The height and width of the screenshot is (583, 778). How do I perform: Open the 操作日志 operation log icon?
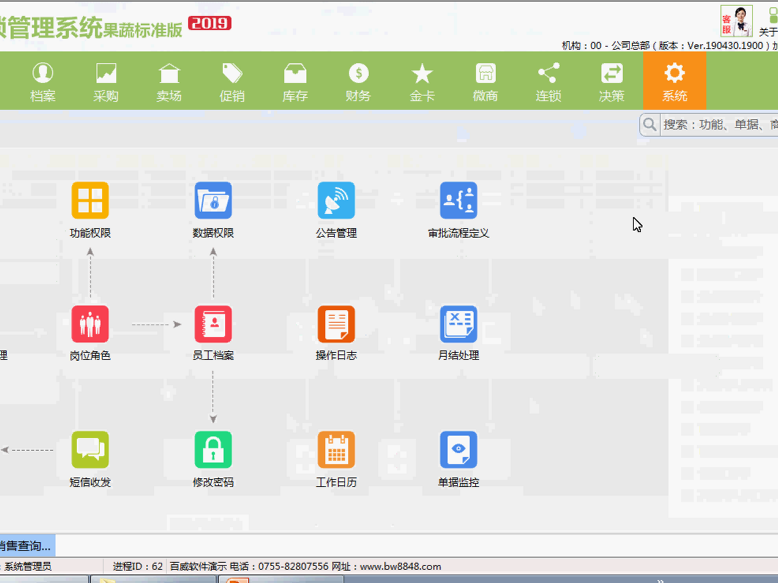336,324
